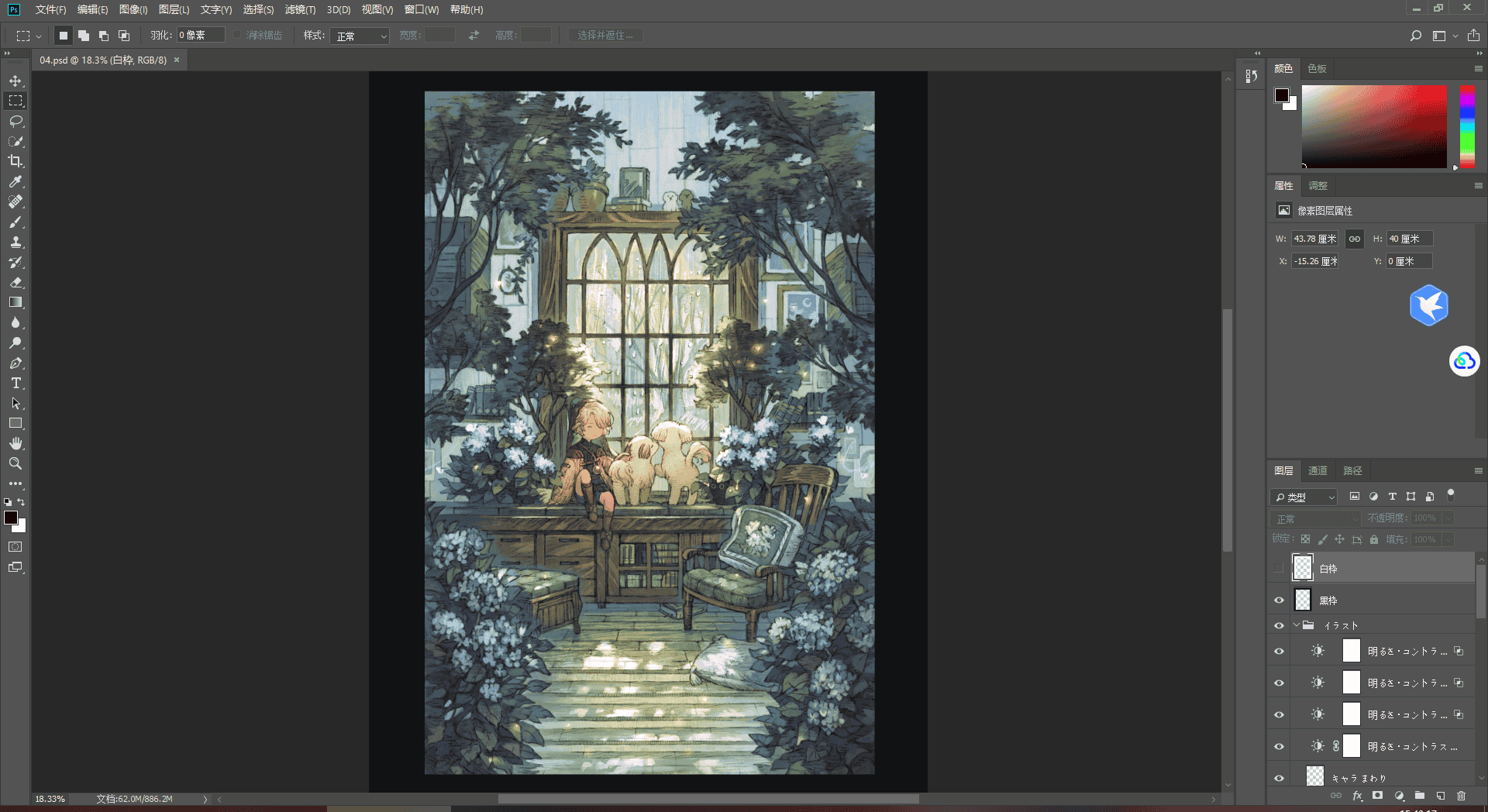Click the toolbar foreground color swatch

11,518
